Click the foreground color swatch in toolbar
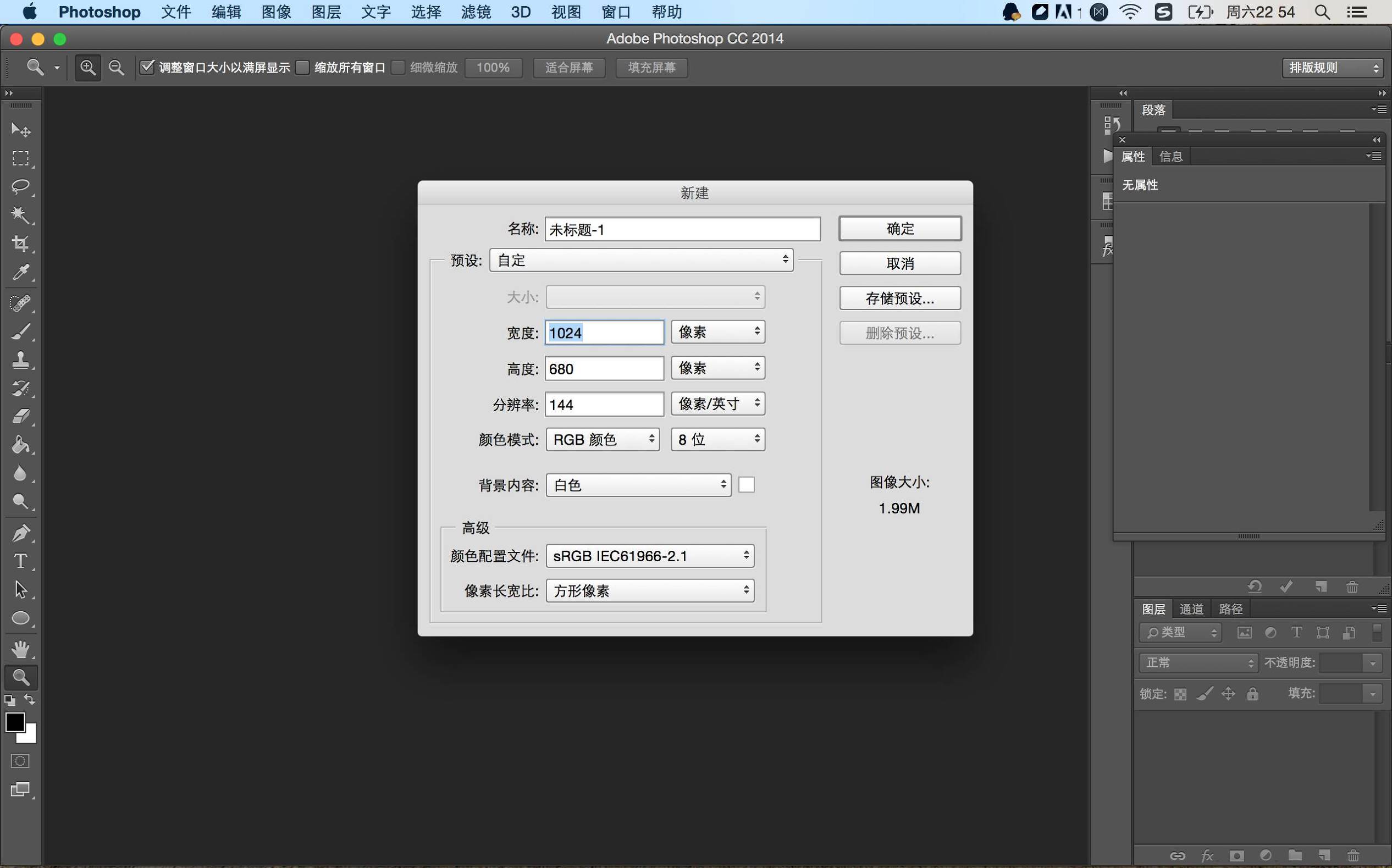 [x=14, y=722]
